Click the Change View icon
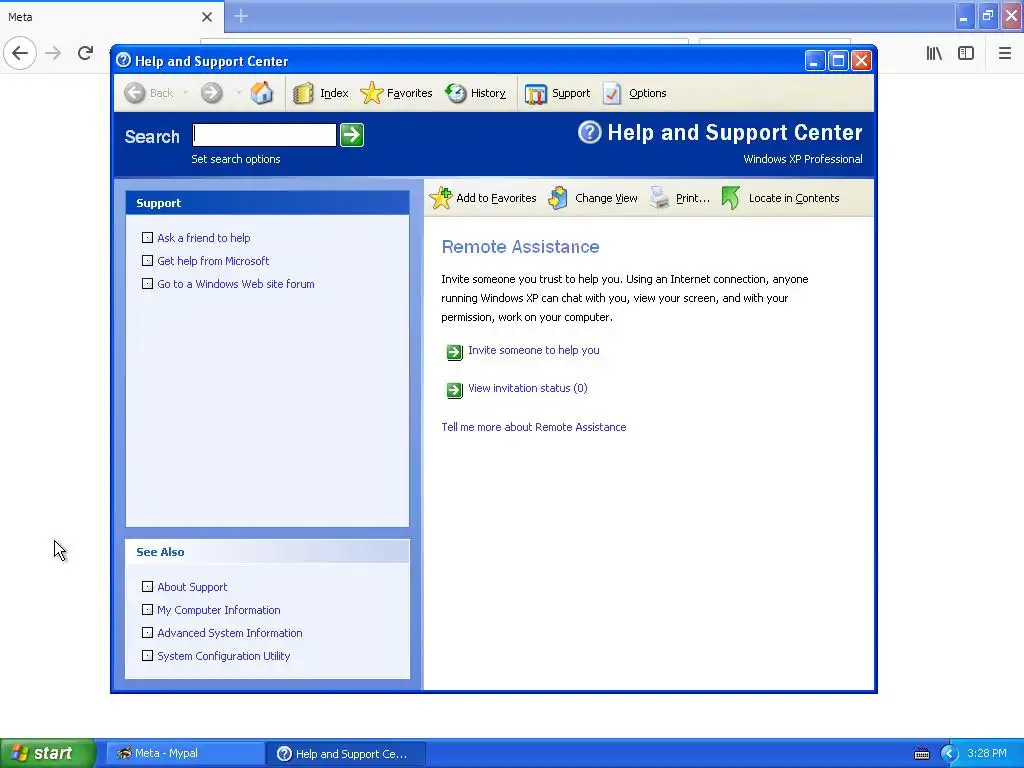The width and height of the screenshot is (1024, 768). tap(558, 198)
